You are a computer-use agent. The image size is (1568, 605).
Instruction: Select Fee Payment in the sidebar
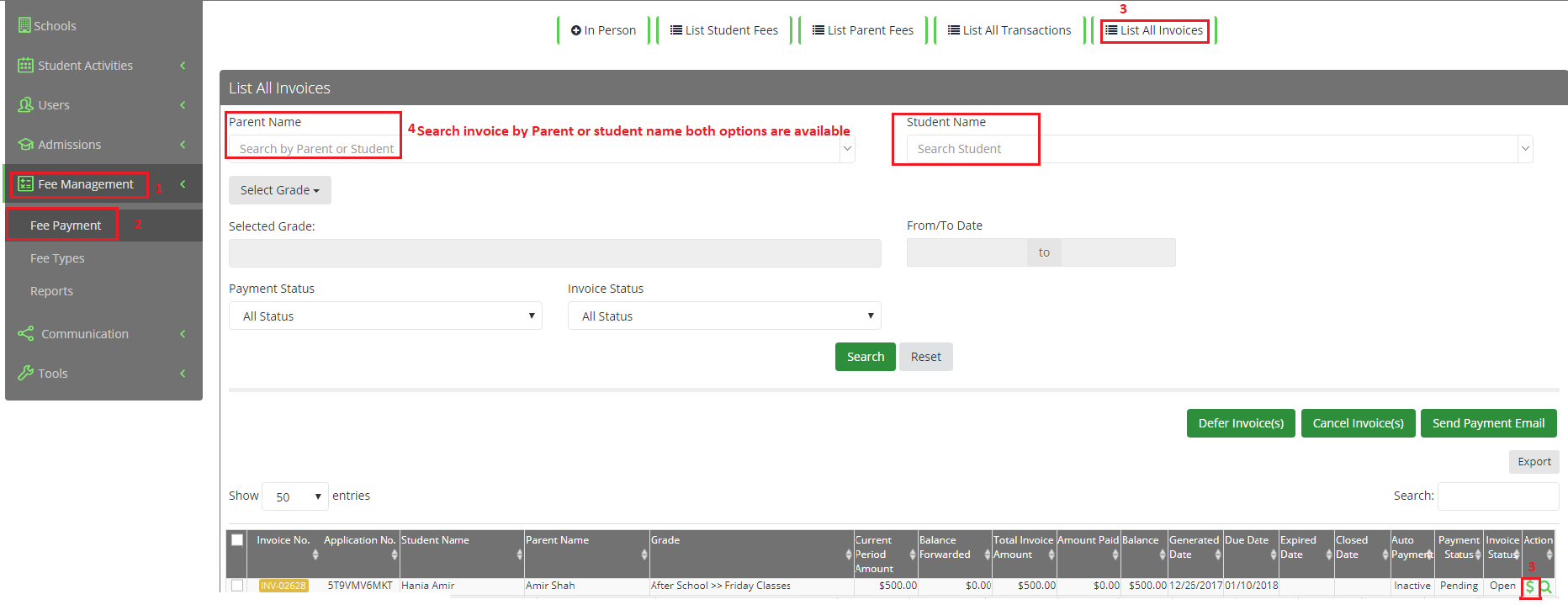66,226
